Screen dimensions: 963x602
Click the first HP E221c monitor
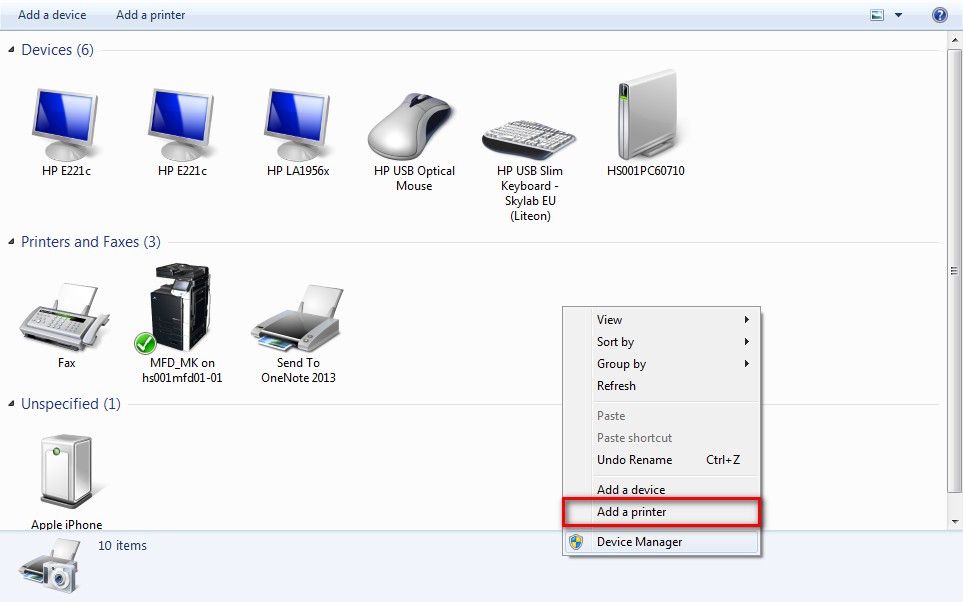(x=66, y=119)
